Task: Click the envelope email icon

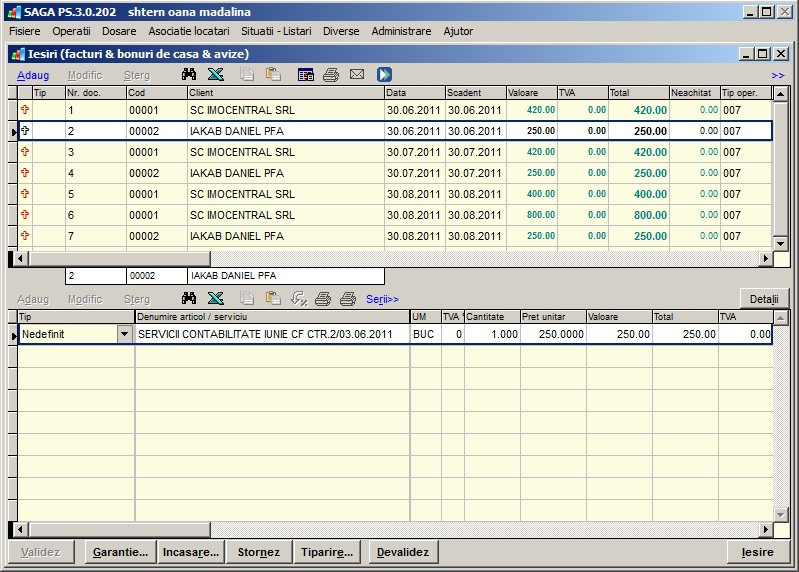Action: 357,74
